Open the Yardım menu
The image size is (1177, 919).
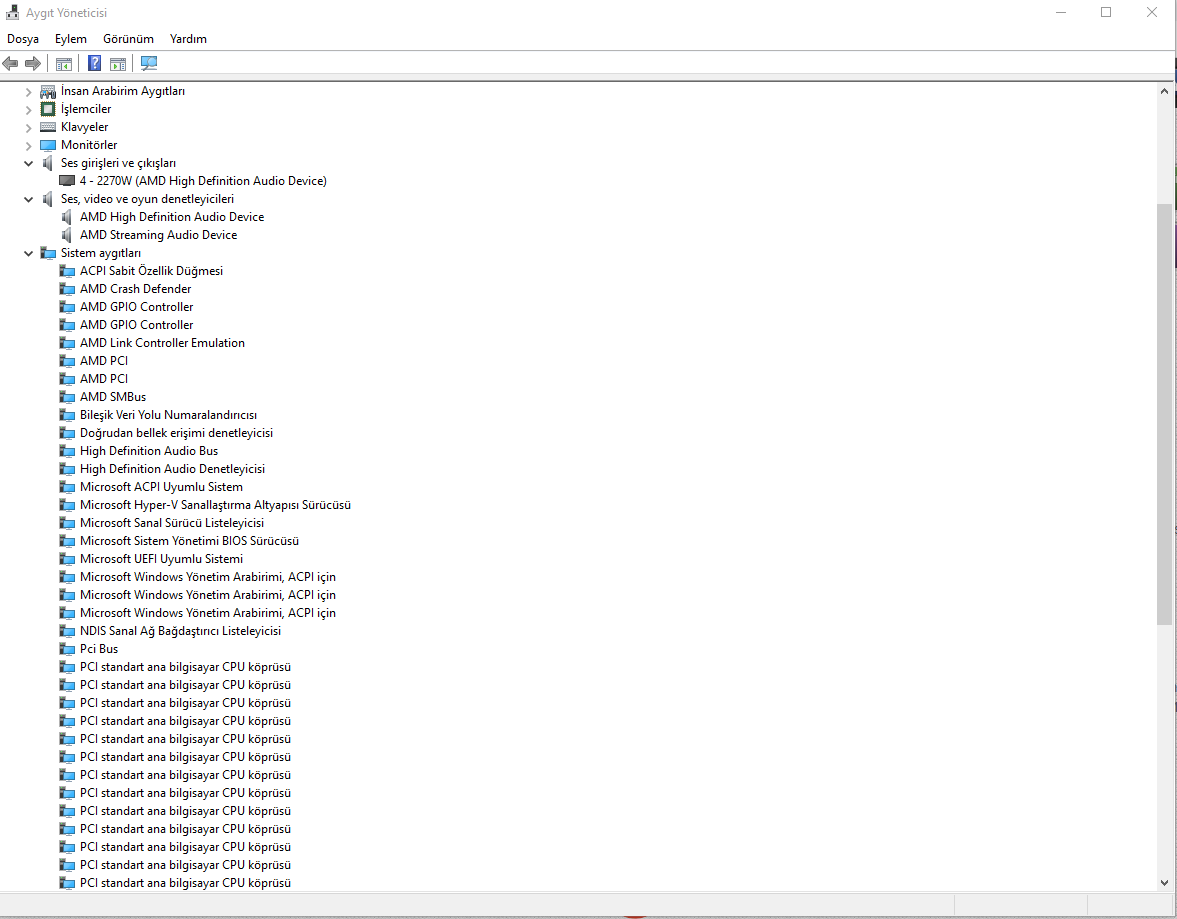tap(188, 39)
